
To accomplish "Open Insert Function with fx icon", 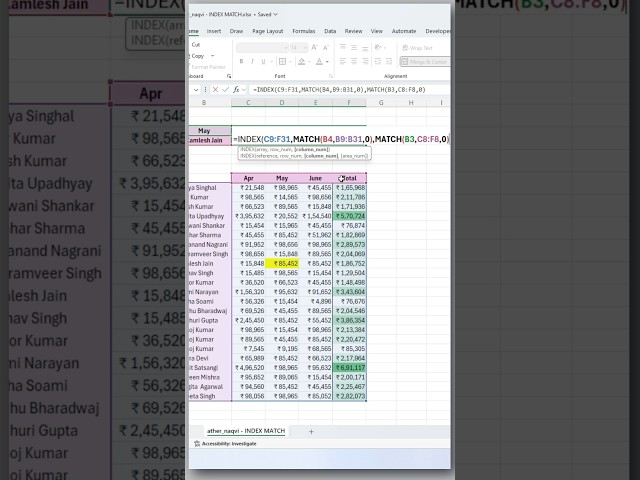I will tap(236, 89).
